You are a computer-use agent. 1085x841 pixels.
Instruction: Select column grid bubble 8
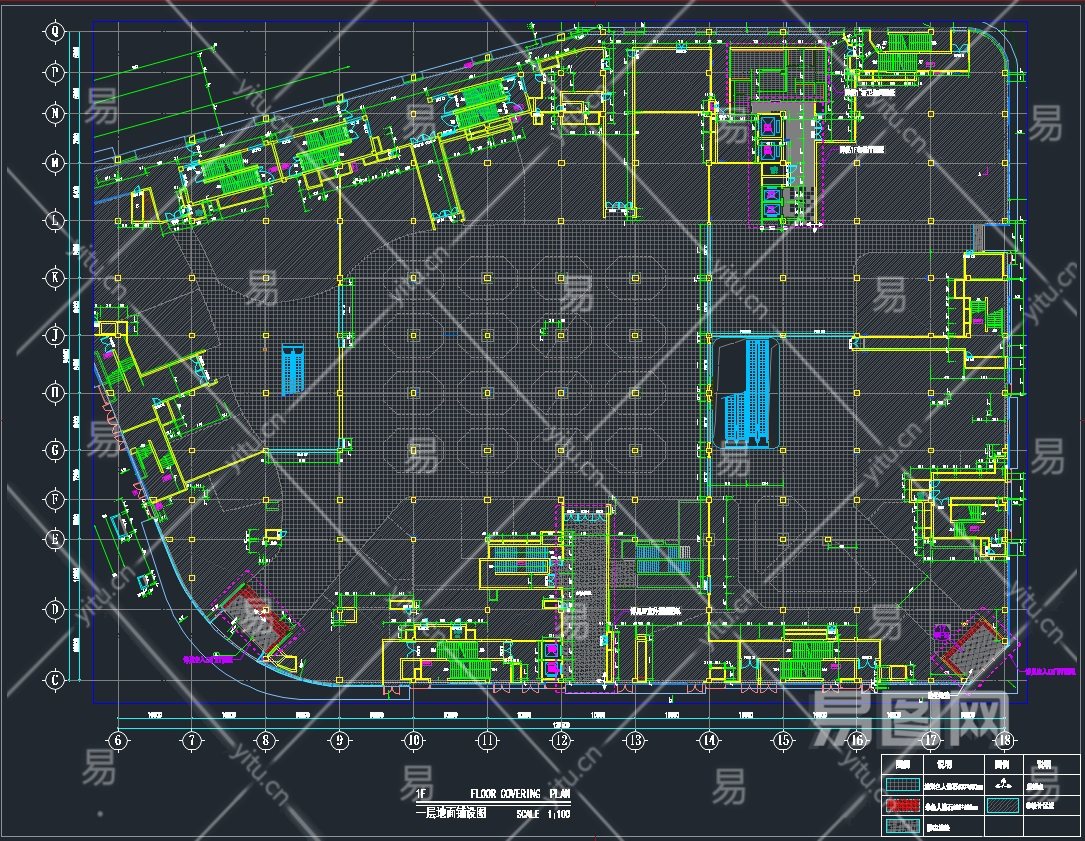point(266,741)
